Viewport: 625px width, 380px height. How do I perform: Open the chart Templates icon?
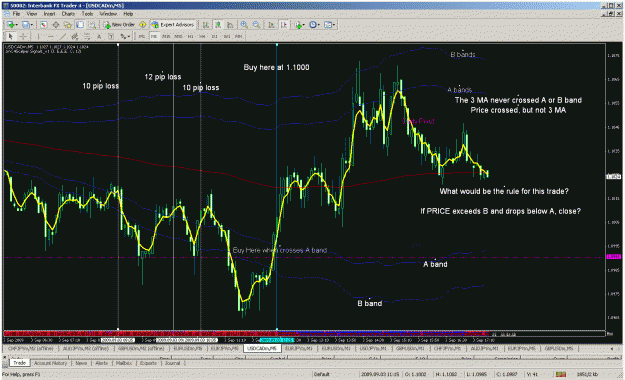(328, 25)
